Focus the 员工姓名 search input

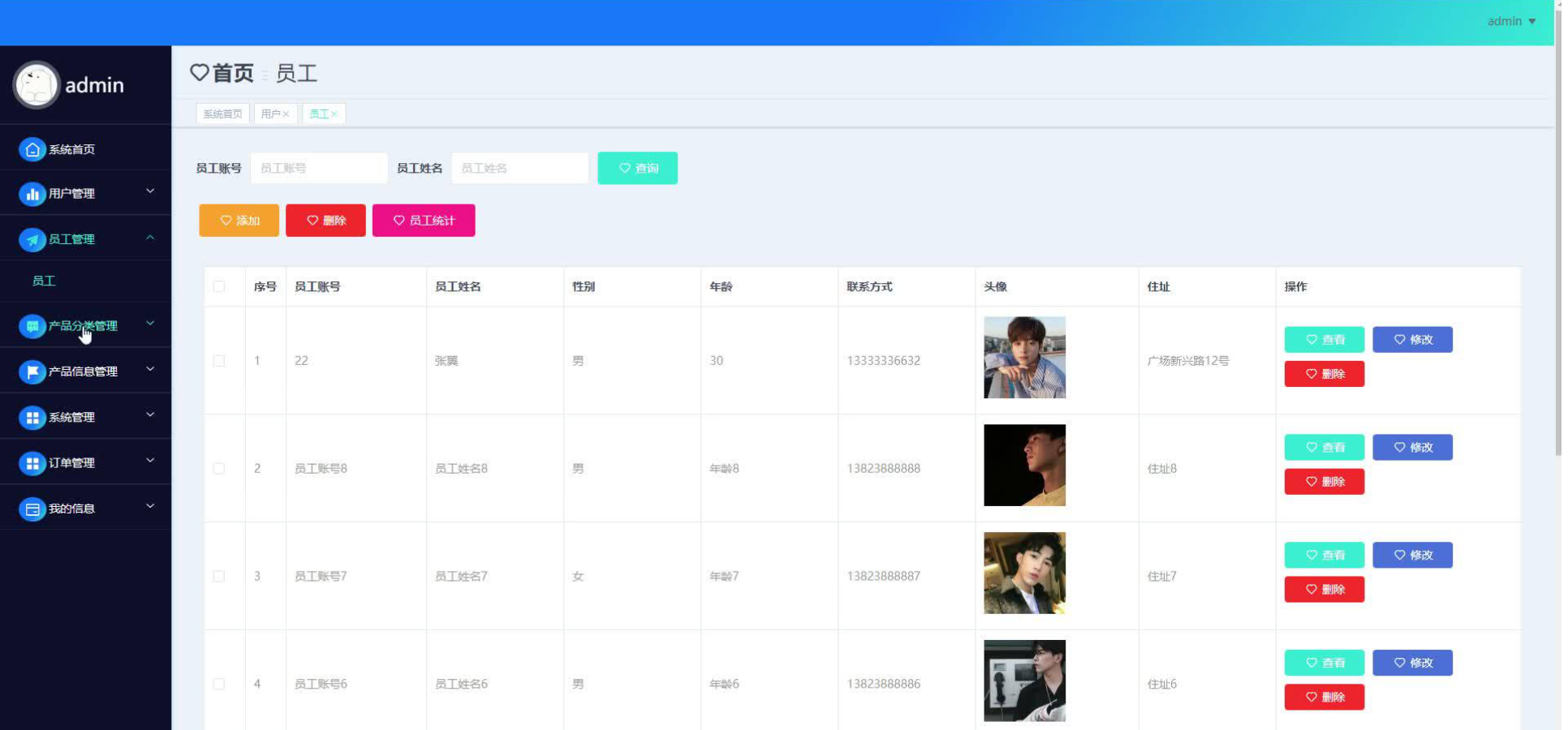pyautogui.click(x=520, y=168)
